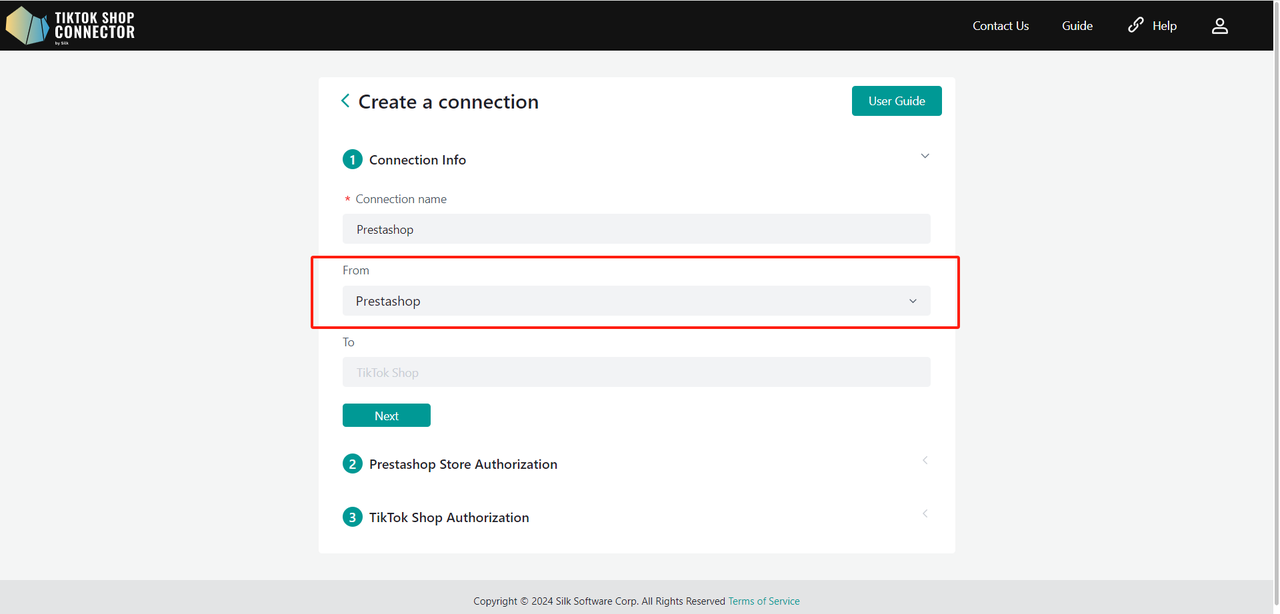Screen dimensions: 1280x614
Task: Click the Next button
Action: (387, 416)
